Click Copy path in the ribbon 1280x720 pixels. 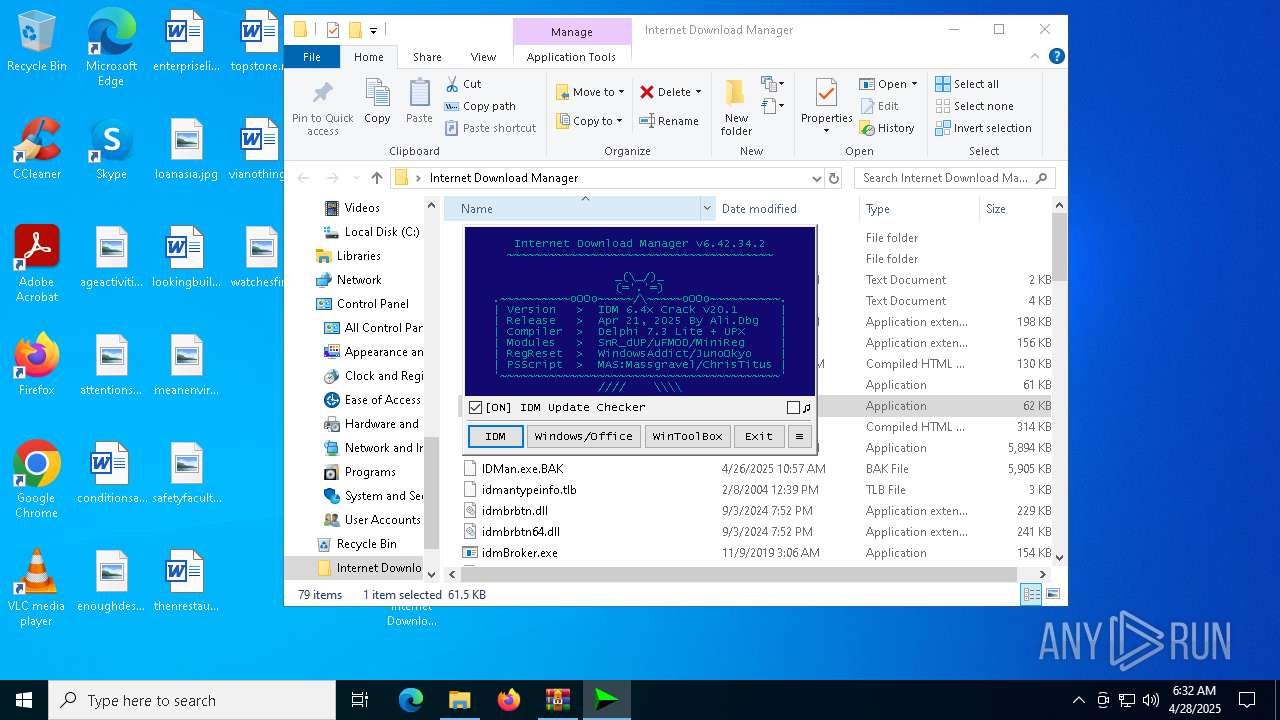[480, 106]
